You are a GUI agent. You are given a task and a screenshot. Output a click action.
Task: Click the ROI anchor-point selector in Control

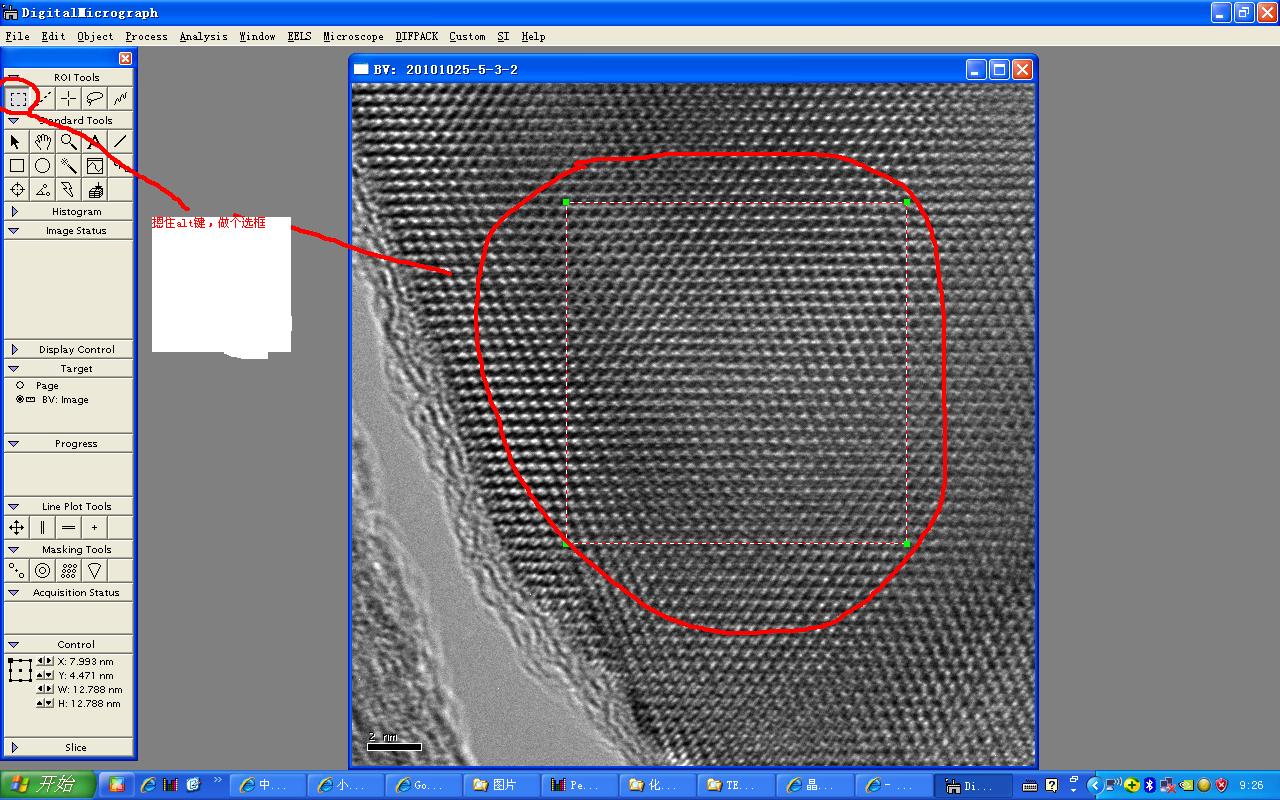click(x=20, y=670)
